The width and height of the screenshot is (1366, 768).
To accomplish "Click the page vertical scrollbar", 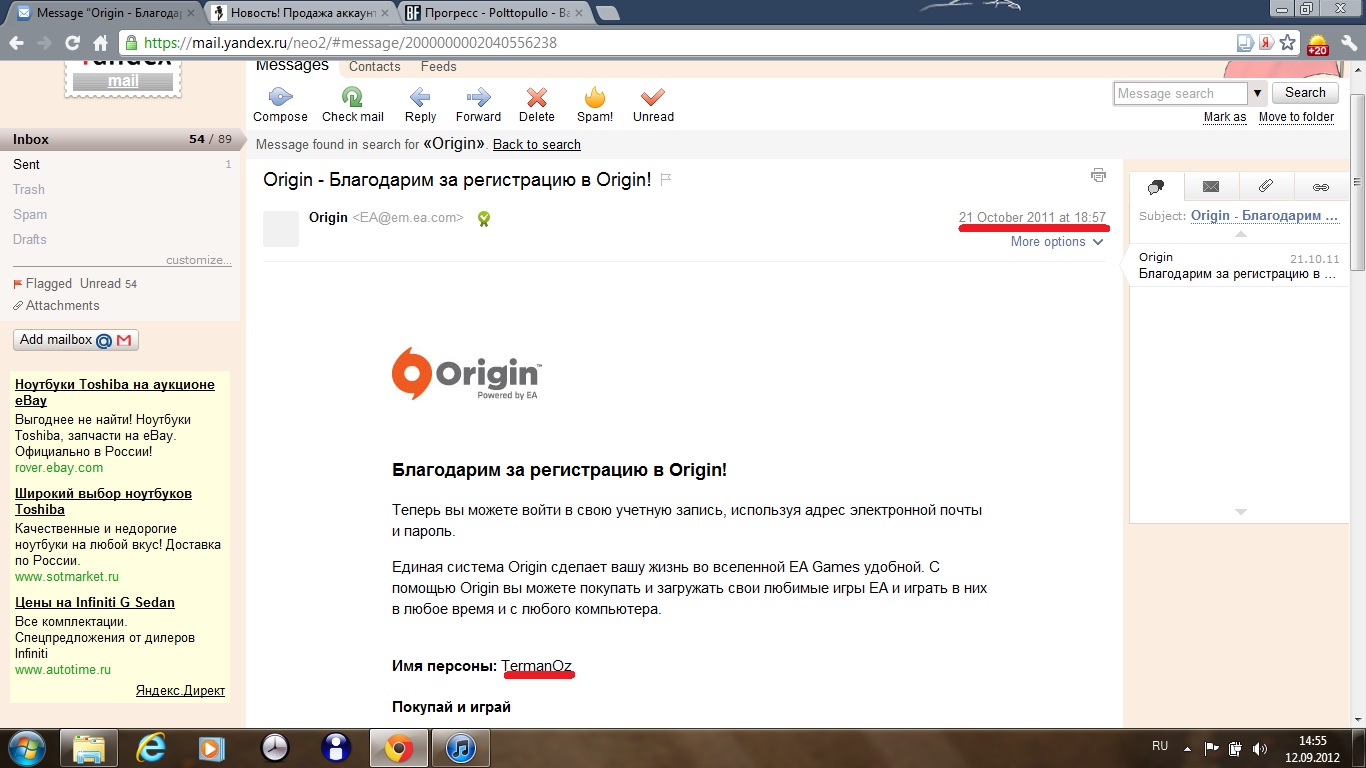I will coord(1357,180).
